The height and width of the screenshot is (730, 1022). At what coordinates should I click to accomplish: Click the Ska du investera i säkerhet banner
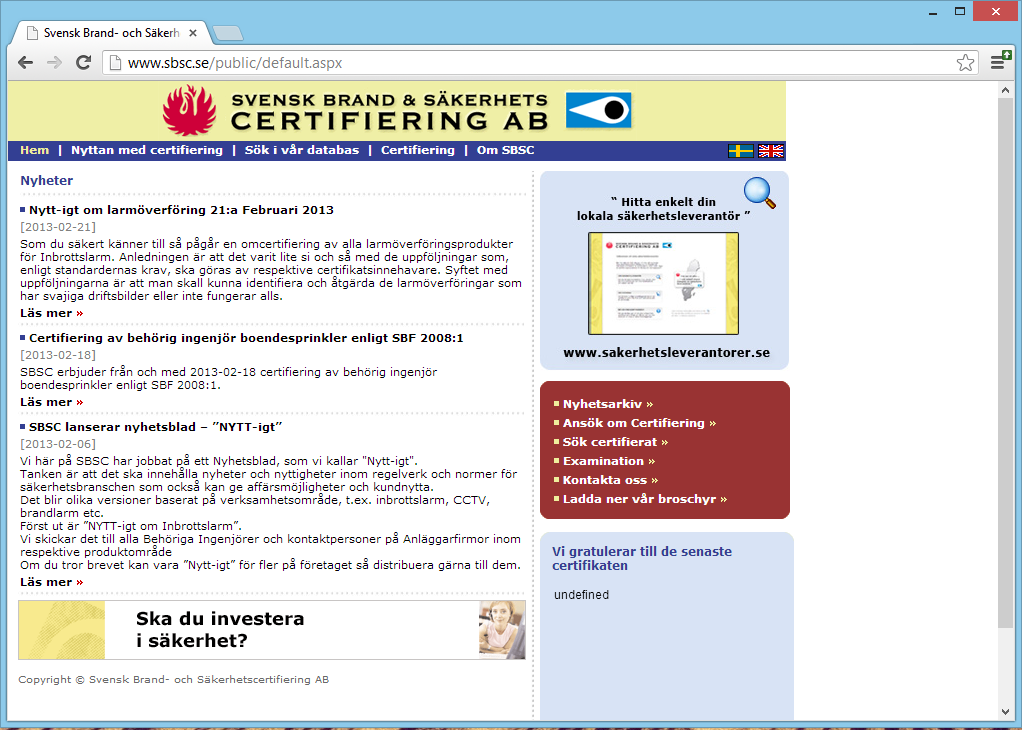tap(272, 630)
